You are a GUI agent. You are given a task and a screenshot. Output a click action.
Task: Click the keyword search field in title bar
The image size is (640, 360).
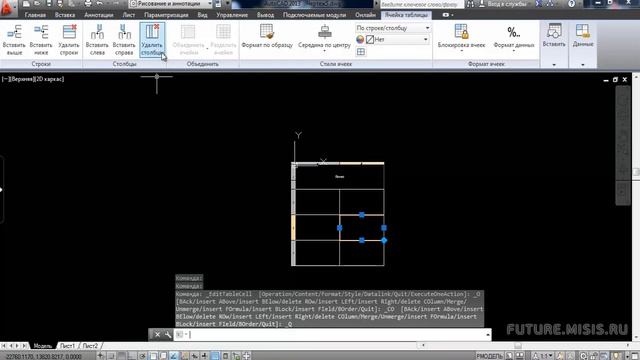[x=422, y=4]
